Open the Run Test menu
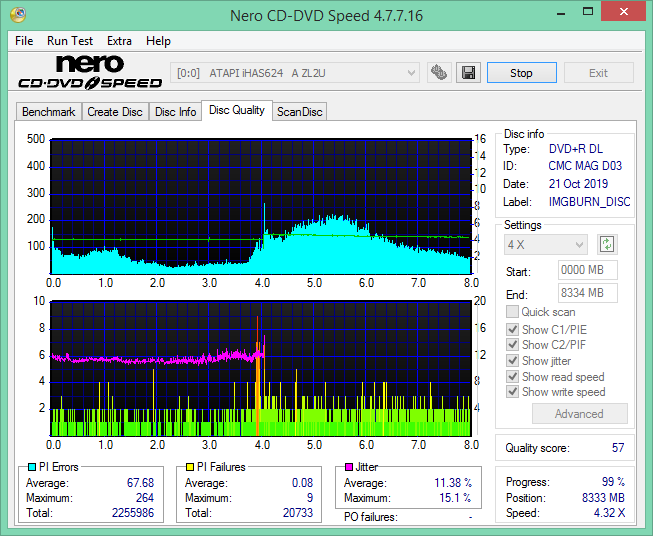Screen dimensions: 653x536 (x=70, y=41)
